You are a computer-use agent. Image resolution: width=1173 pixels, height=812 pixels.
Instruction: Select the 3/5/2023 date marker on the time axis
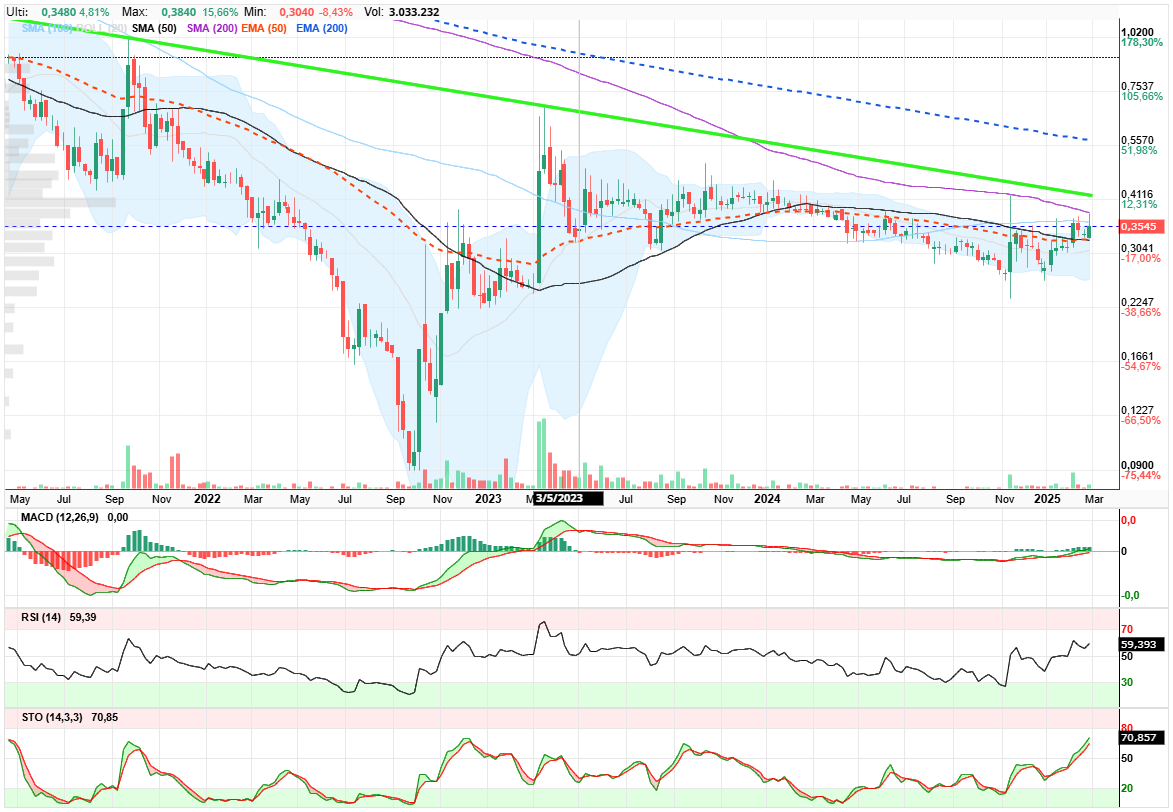click(x=568, y=498)
